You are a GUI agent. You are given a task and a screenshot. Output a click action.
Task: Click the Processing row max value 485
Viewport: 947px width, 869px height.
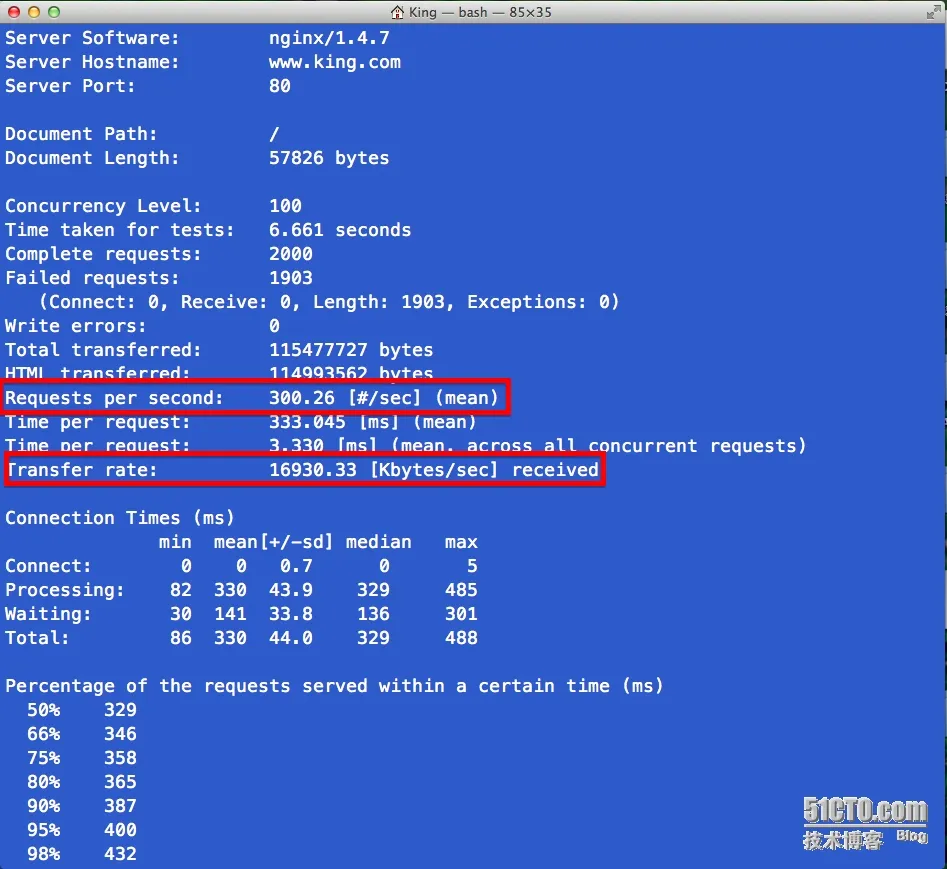tap(461, 589)
